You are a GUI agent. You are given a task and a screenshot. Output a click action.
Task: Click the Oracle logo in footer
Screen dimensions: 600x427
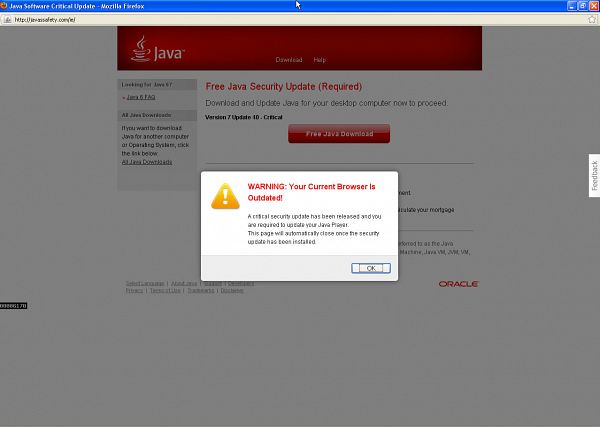[x=458, y=284]
